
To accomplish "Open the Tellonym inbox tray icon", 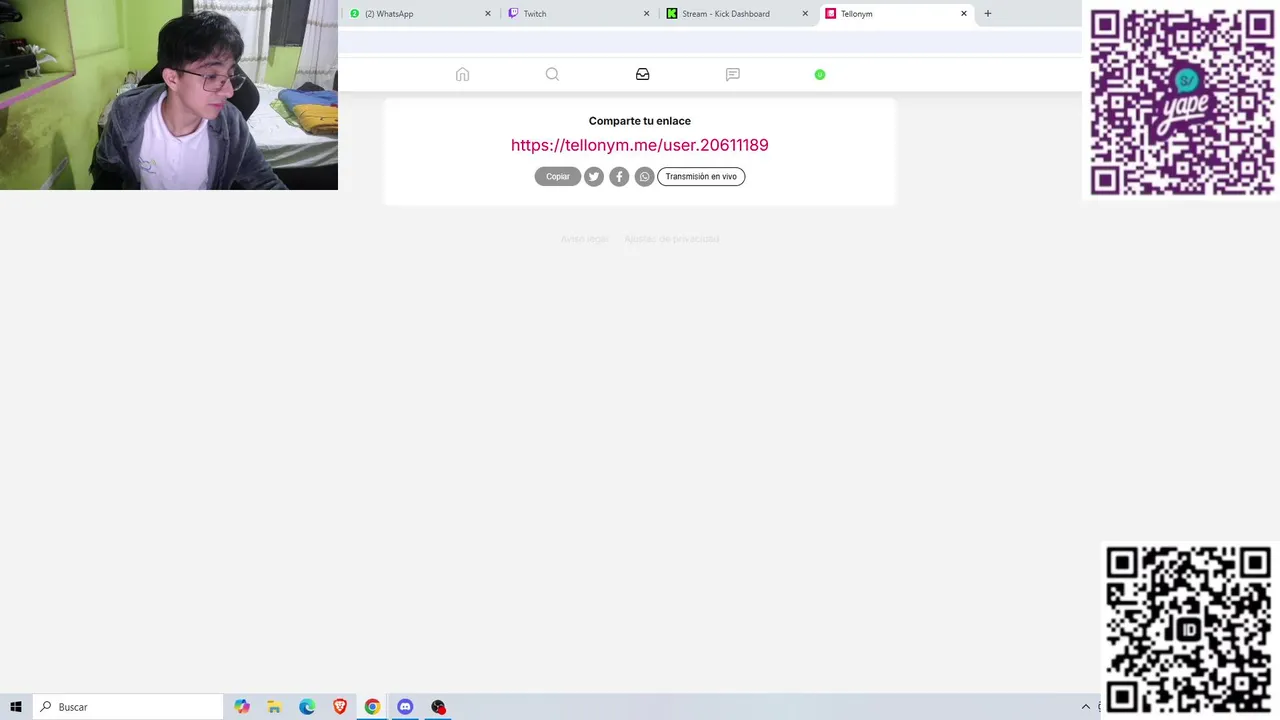I will [642, 74].
